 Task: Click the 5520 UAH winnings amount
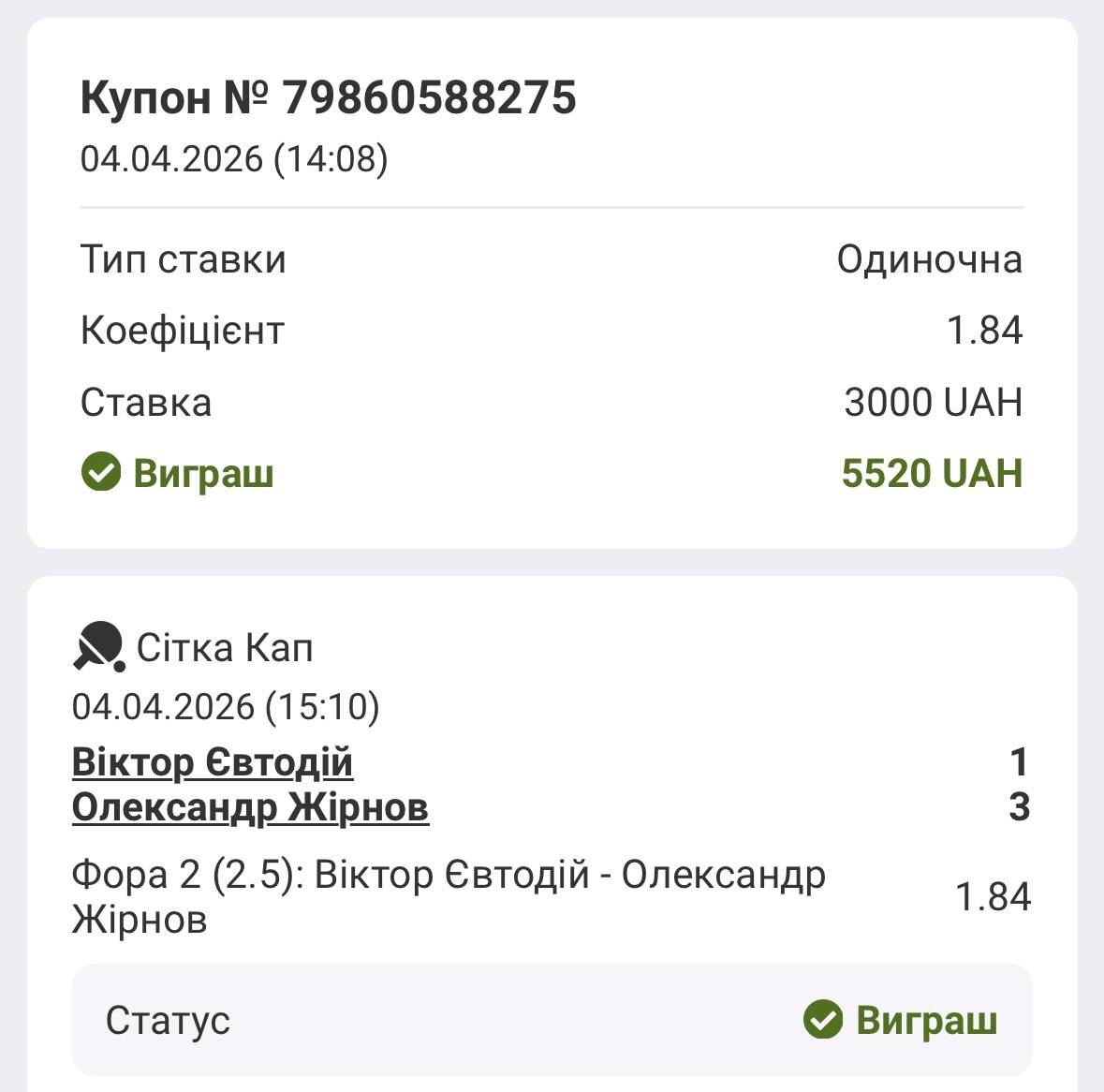pos(932,473)
